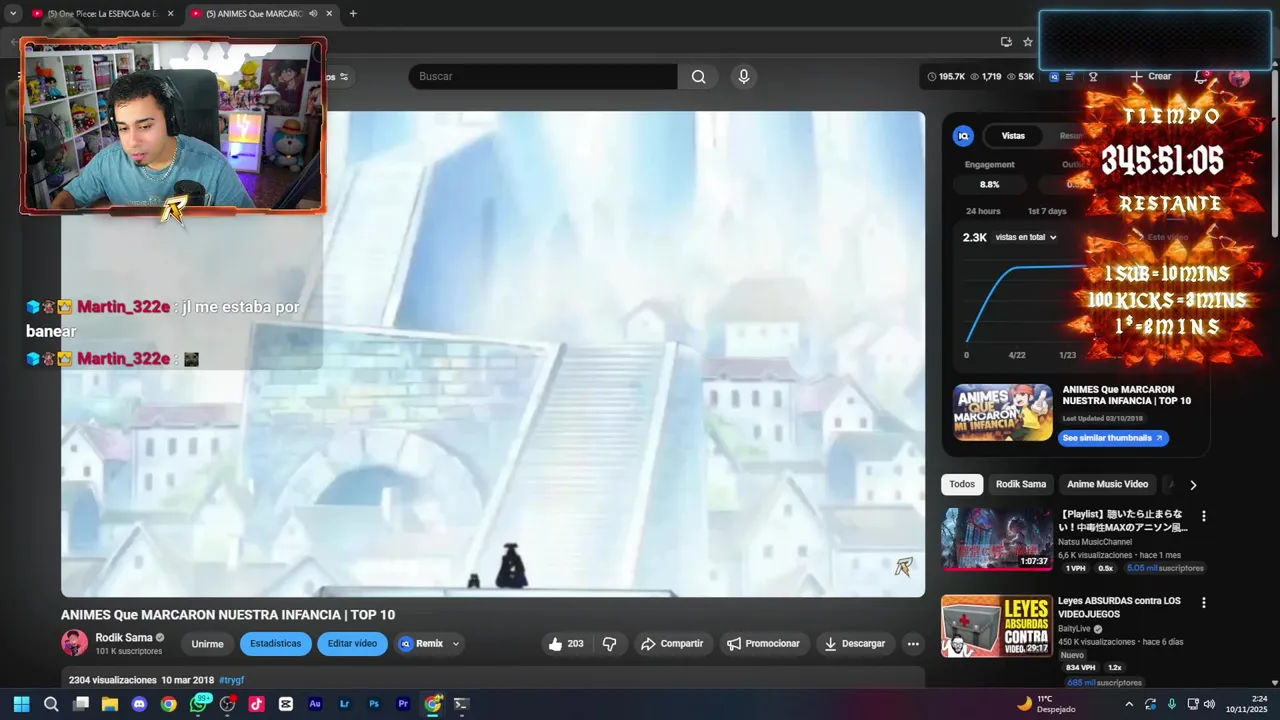Open WhatsApp from the taskbar

(x=198, y=704)
